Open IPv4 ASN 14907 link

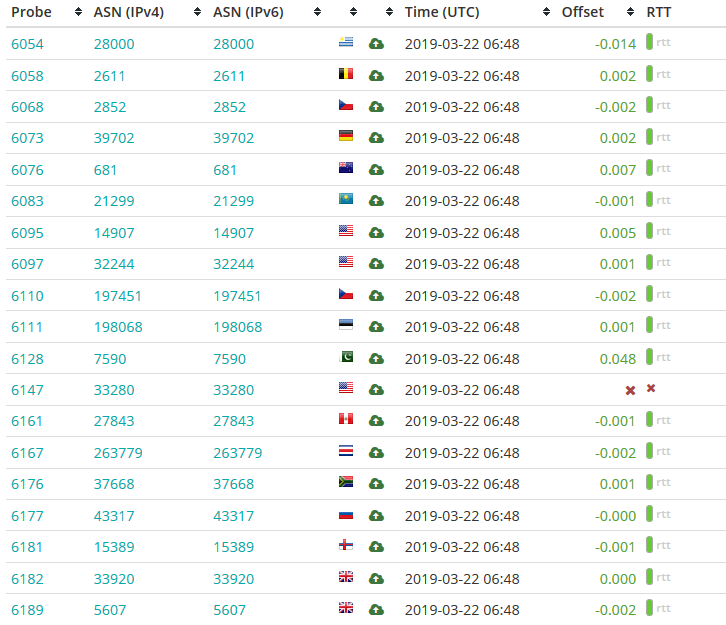(114, 233)
